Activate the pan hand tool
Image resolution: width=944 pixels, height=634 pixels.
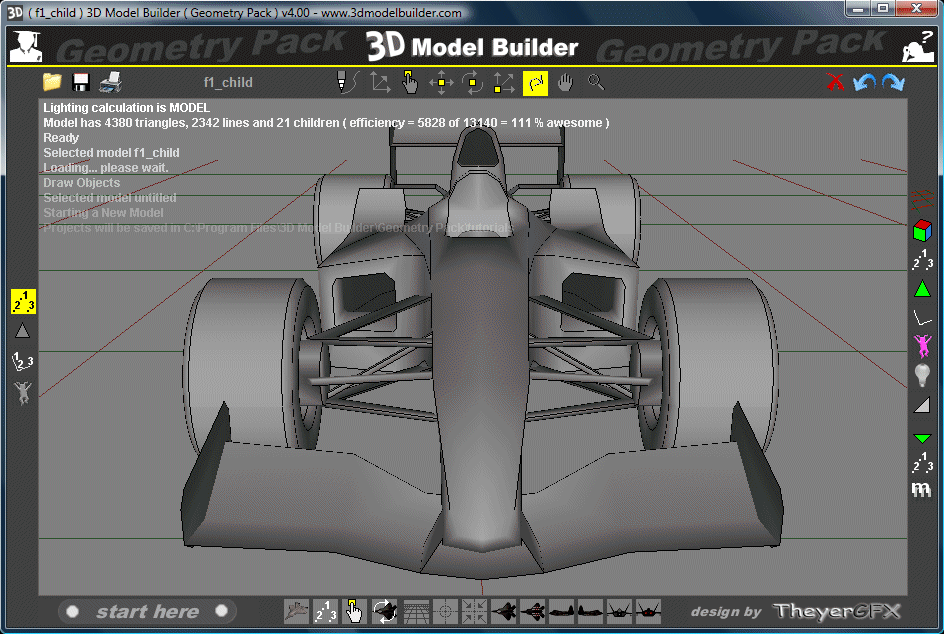(x=565, y=83)
